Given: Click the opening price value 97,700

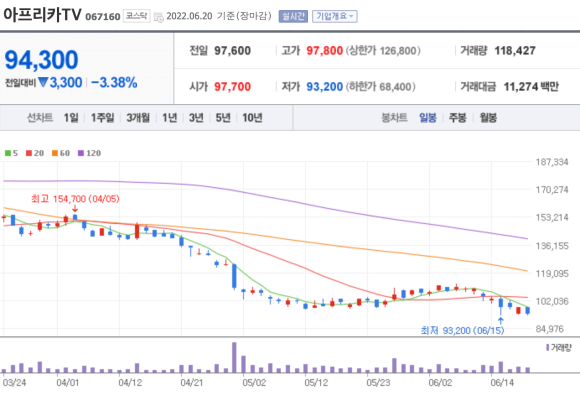Looking at the screenshot, I should pyautogui.click(x=233, y=87).
